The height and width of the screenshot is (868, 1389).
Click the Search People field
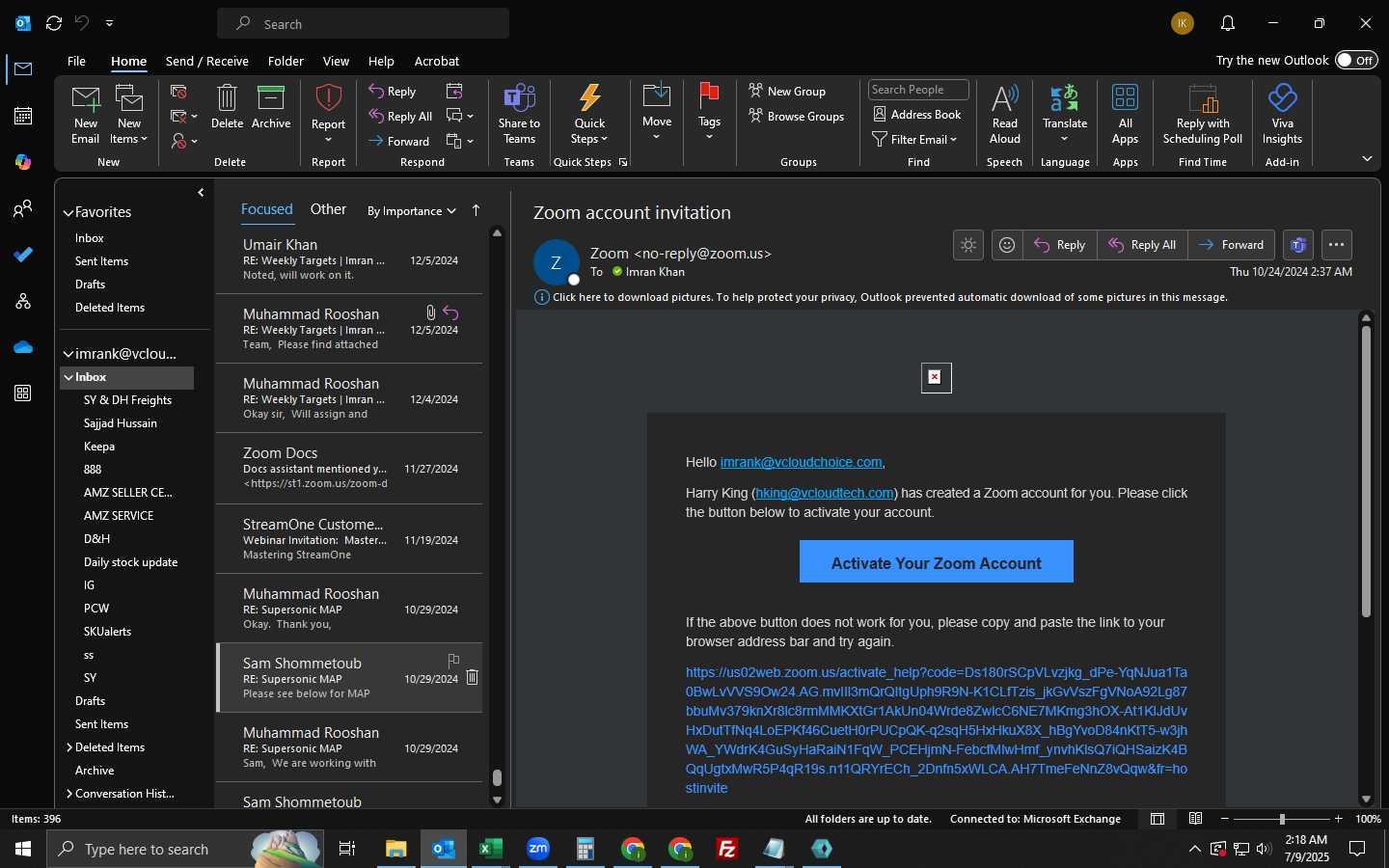[x=918, y=90]
